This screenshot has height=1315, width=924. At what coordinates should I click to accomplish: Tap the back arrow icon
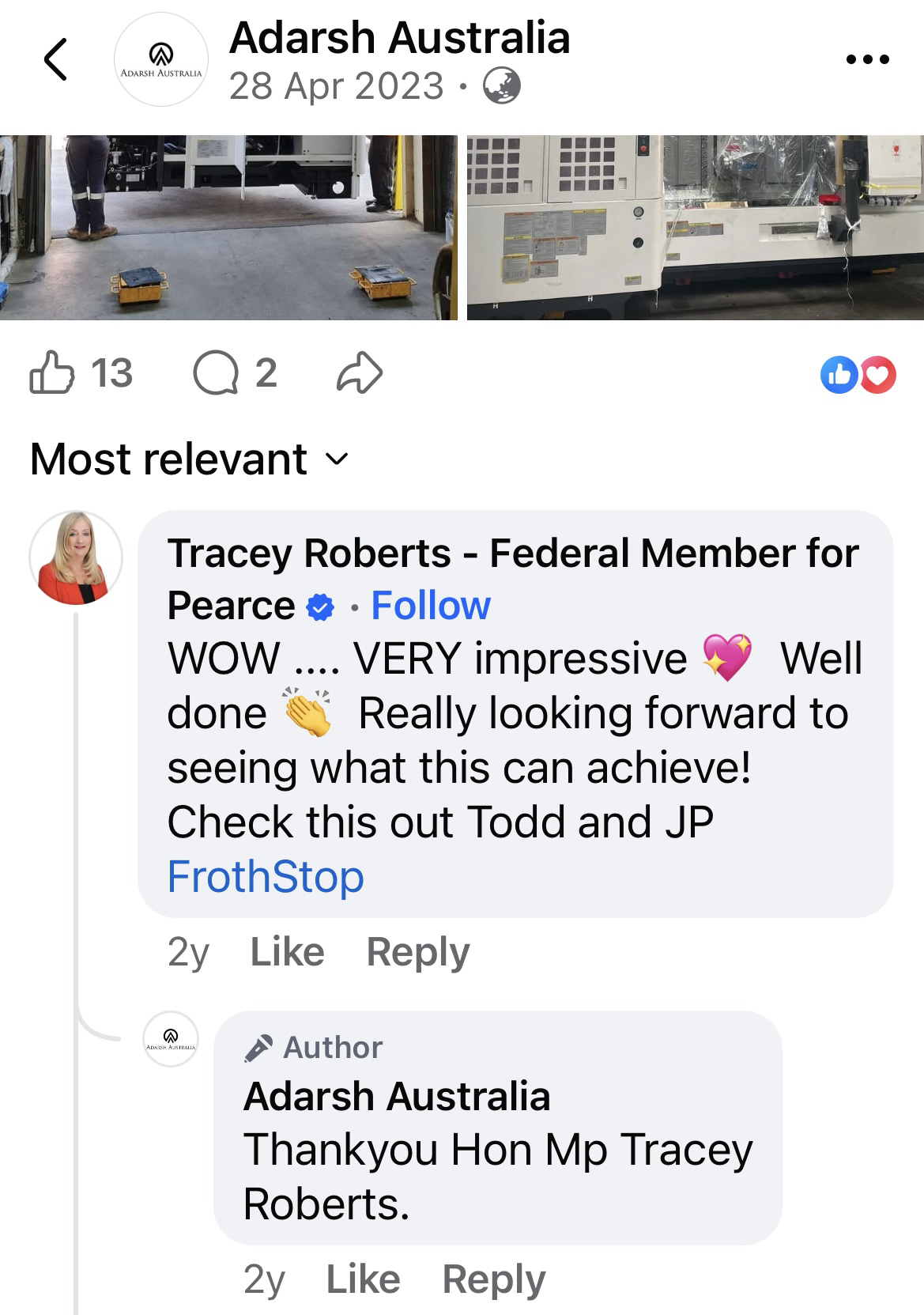coord(55,59)
